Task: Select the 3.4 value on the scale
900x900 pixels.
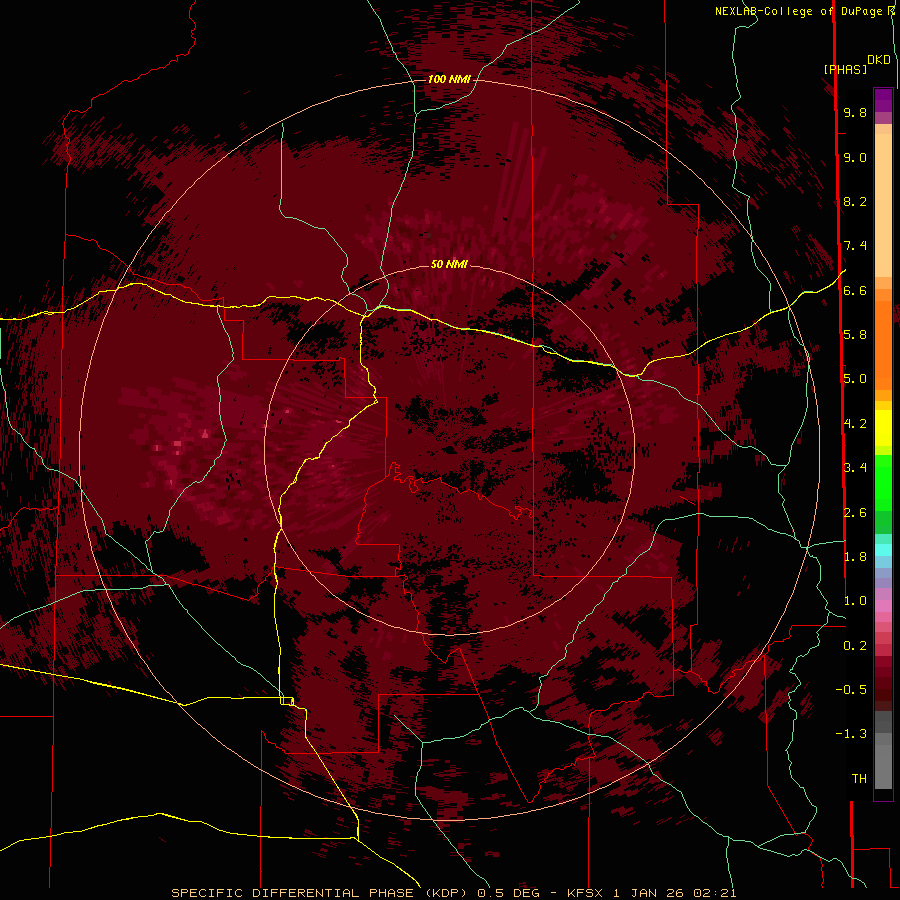Action: pos(855,468)
